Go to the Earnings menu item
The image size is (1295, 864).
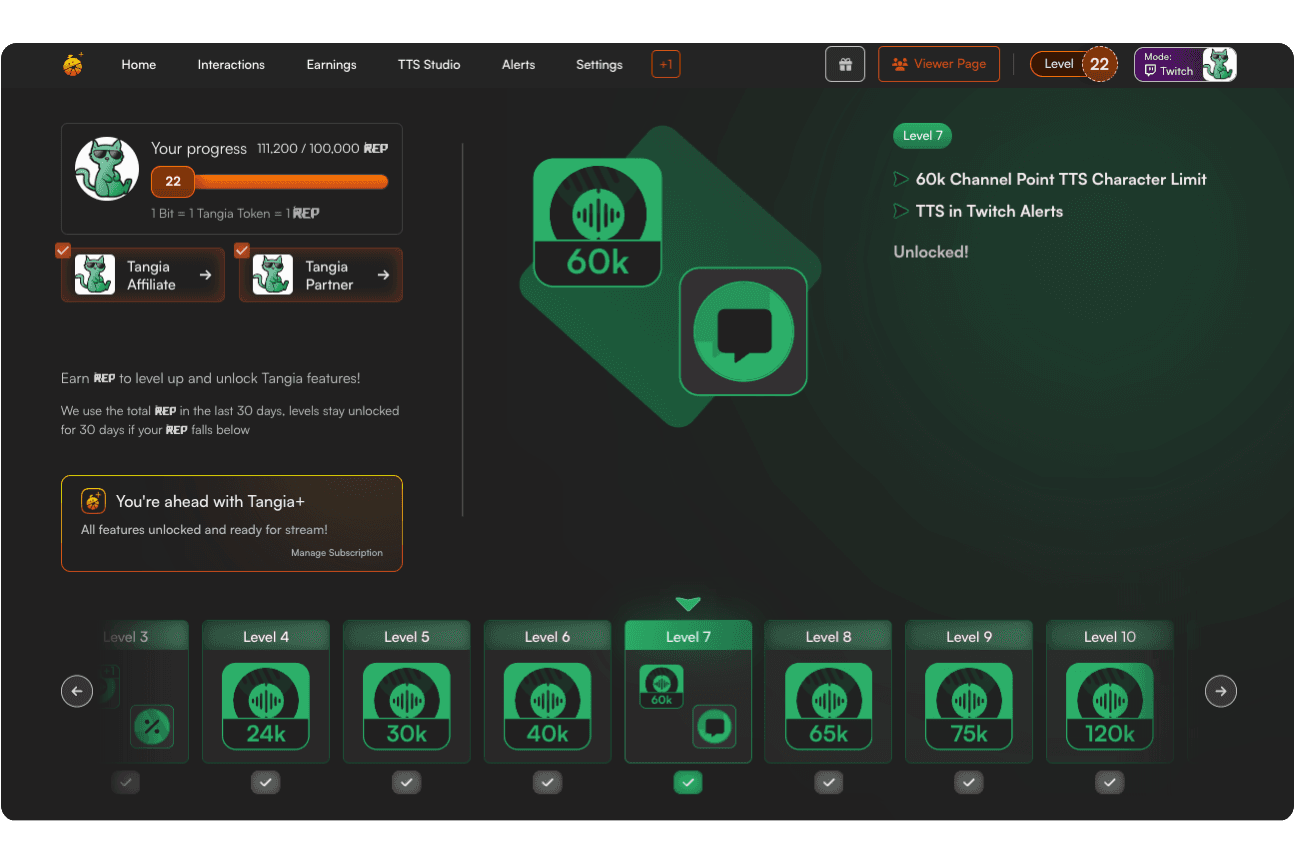click(x=331, y=64)
